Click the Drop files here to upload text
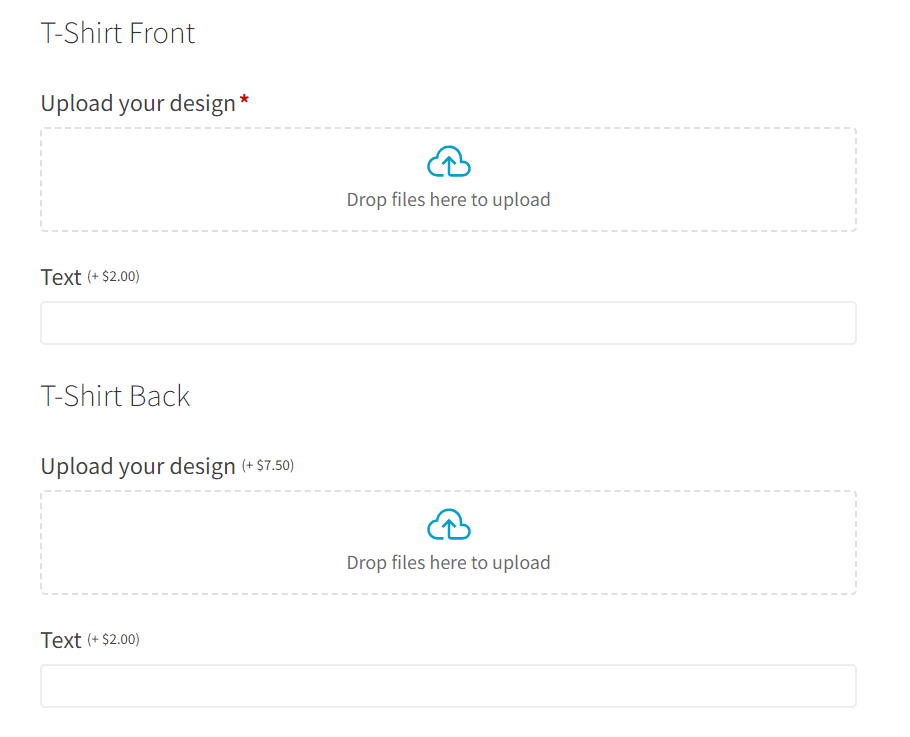 tap(448, 199)
